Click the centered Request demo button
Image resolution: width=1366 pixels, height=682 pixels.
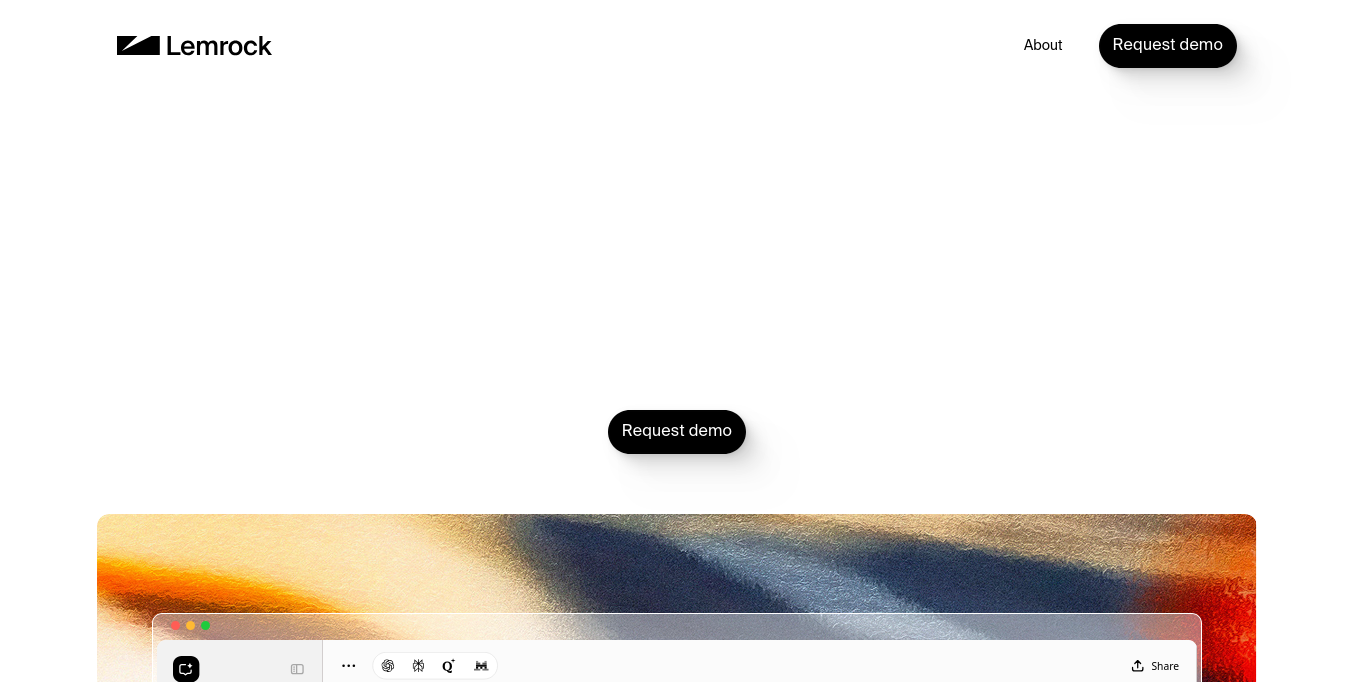pos(677,431)
